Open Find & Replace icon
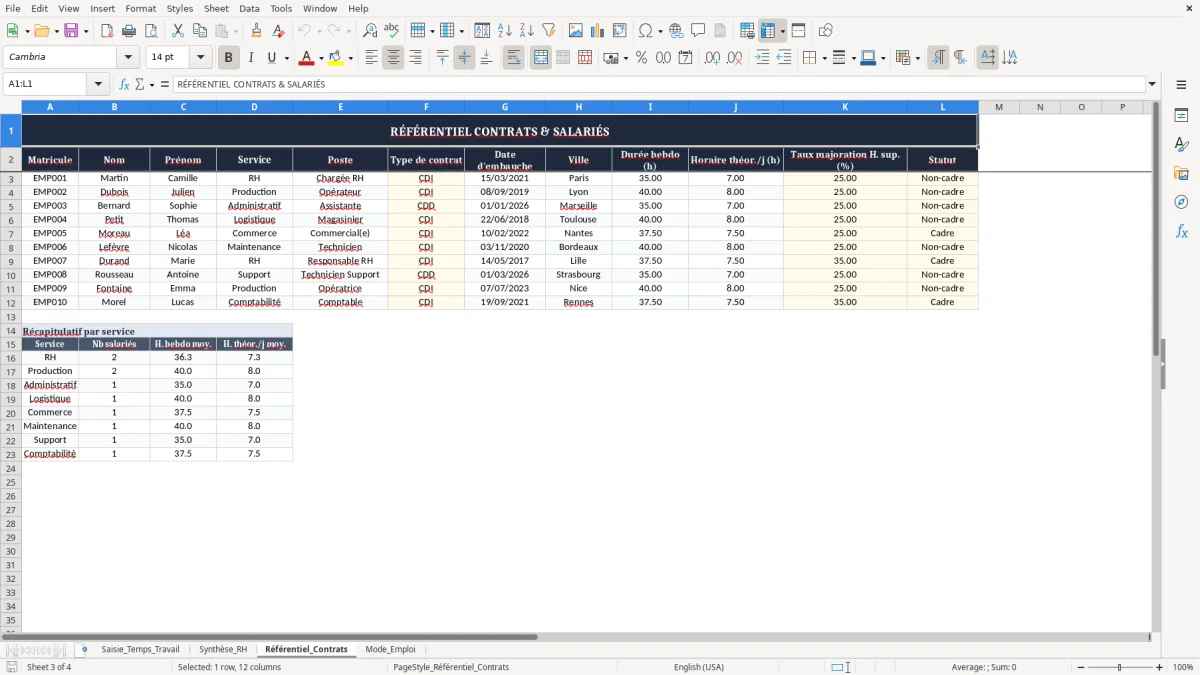Image resolution: width=1200 pixels, height=675 pixels. [x=370, y=31]
